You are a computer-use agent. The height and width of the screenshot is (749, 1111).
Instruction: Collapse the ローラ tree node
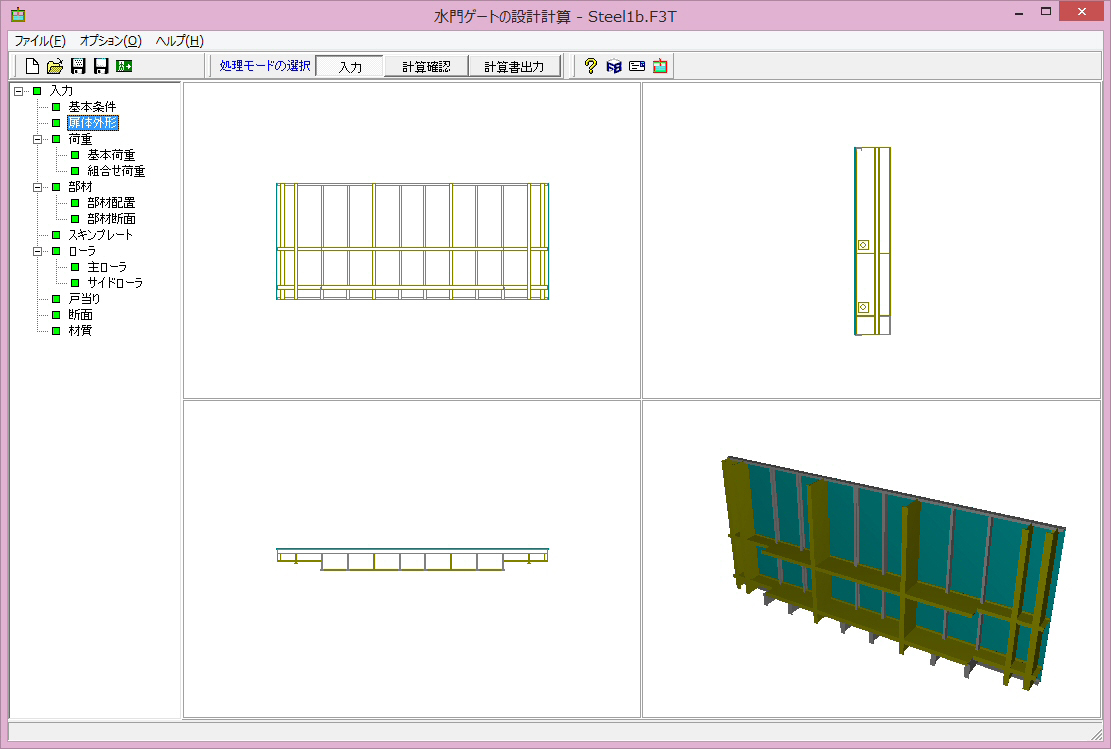(38, 251)
